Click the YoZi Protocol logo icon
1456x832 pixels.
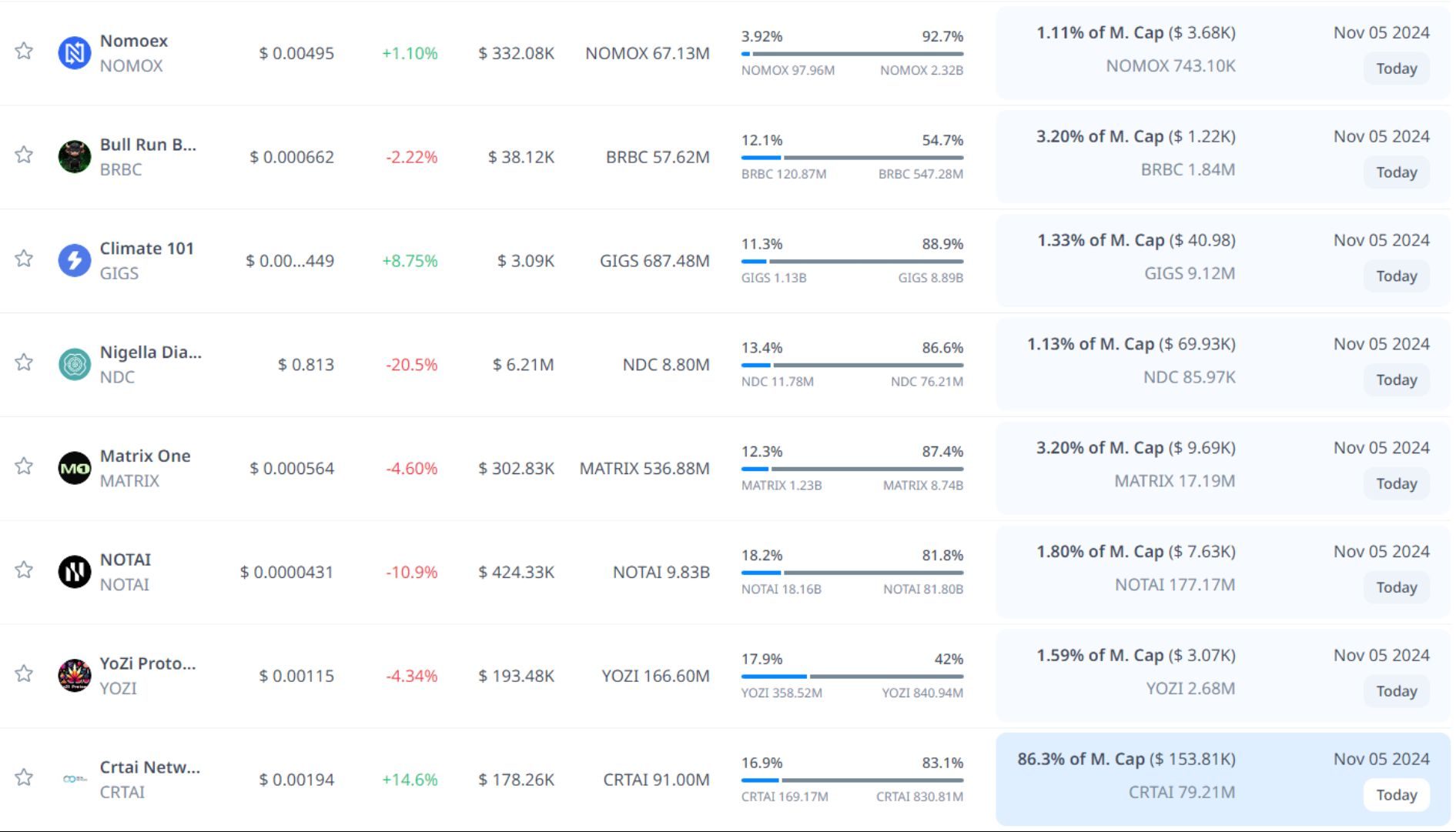pyautogui.click(x=75, y=676)
